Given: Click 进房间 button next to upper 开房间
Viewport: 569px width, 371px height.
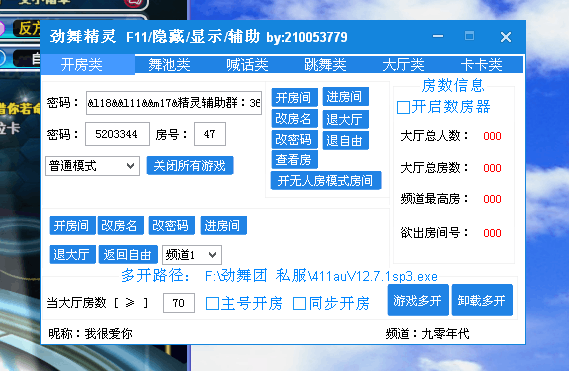Looking at the screenshot, I should (345, 97).
